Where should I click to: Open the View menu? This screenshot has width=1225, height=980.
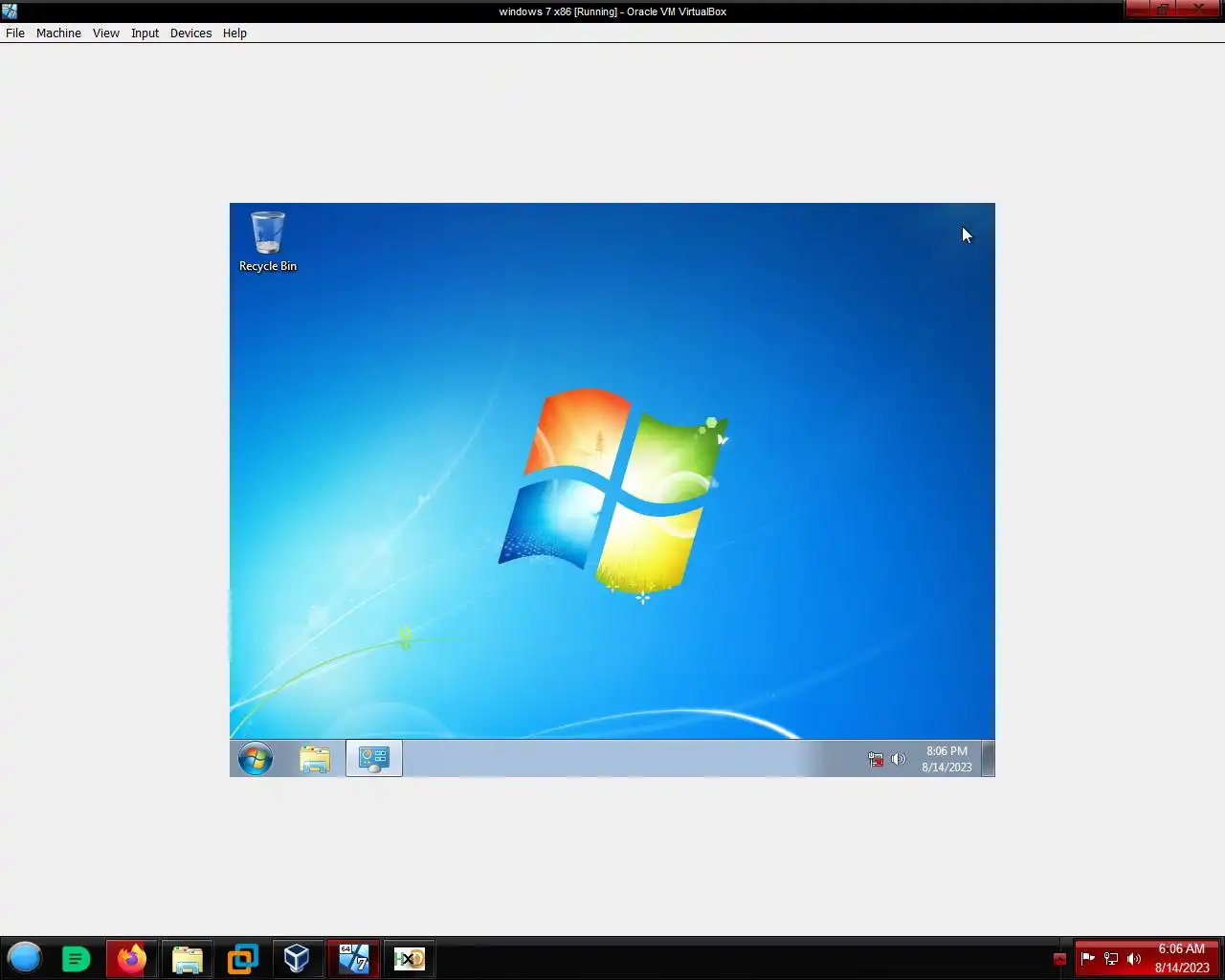(x=105, y=33)
